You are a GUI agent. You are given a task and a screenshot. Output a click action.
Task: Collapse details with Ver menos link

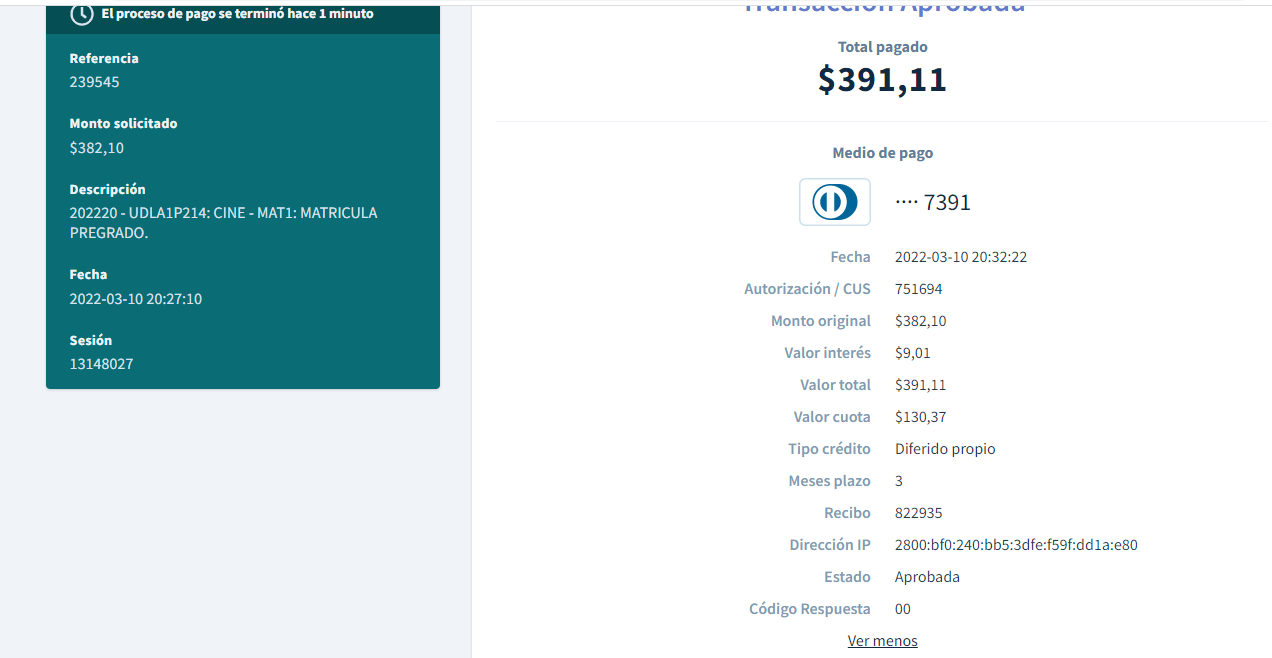pyautogui.click(x=882, y=641)
